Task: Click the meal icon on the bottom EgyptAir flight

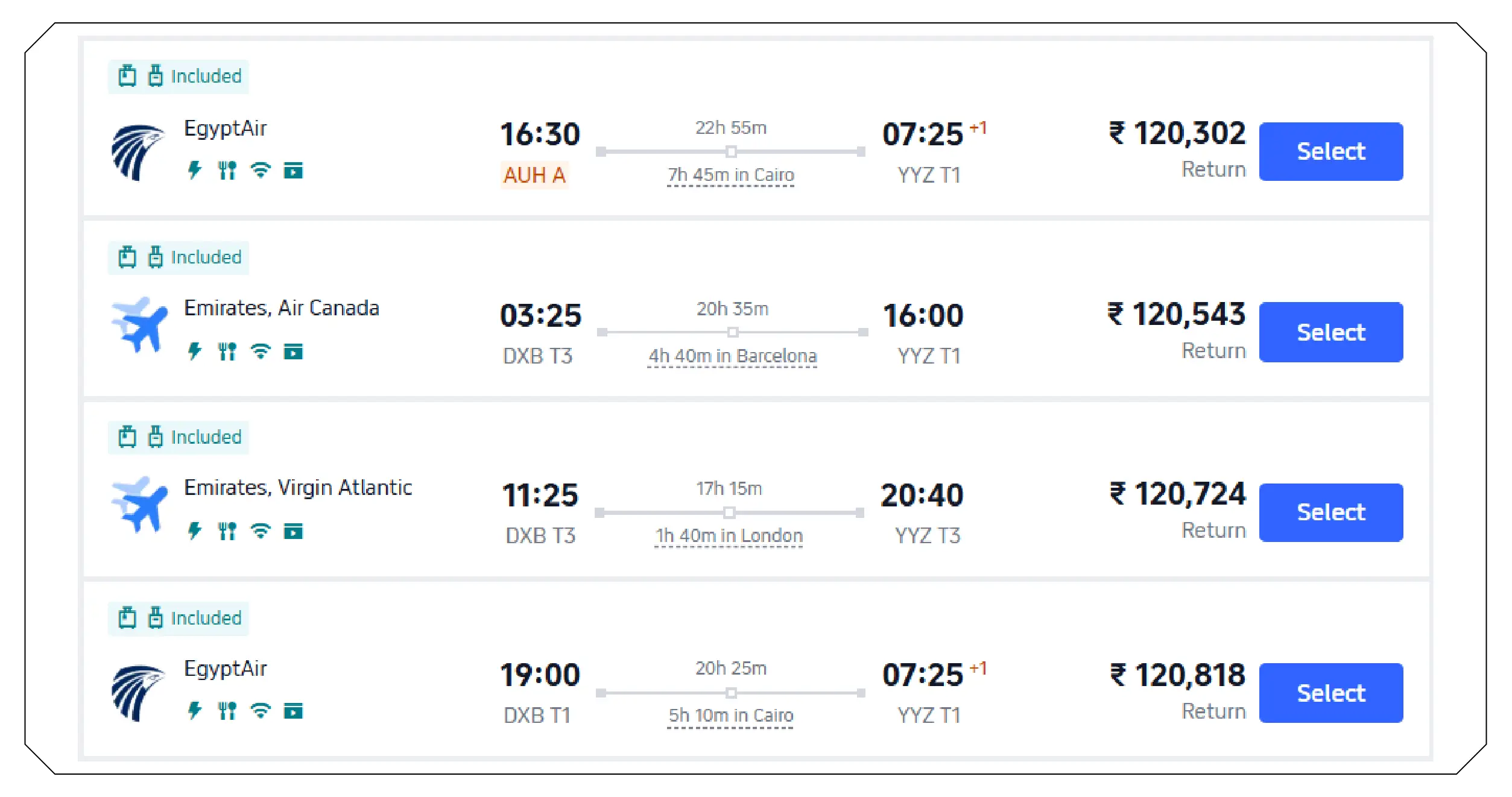Action: pos(227,711)
